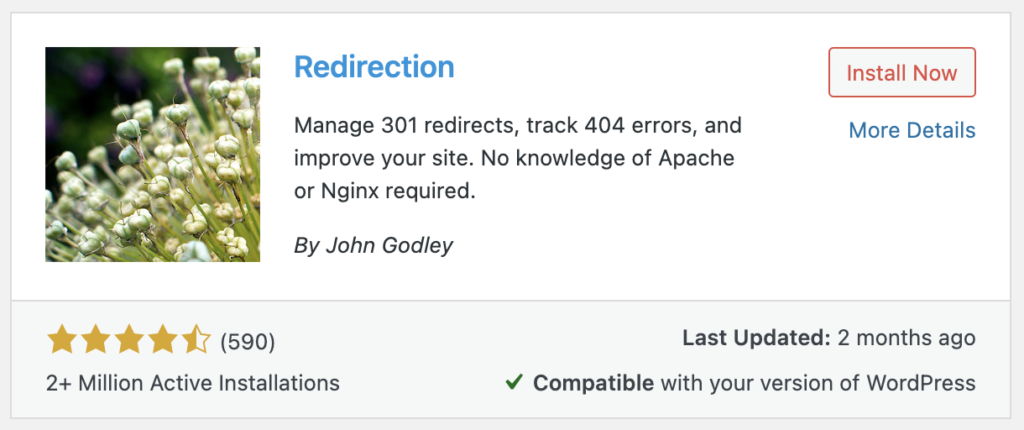
Task: Click the second gold rating star
Action: pyautogui.click(x=95, y=340)
